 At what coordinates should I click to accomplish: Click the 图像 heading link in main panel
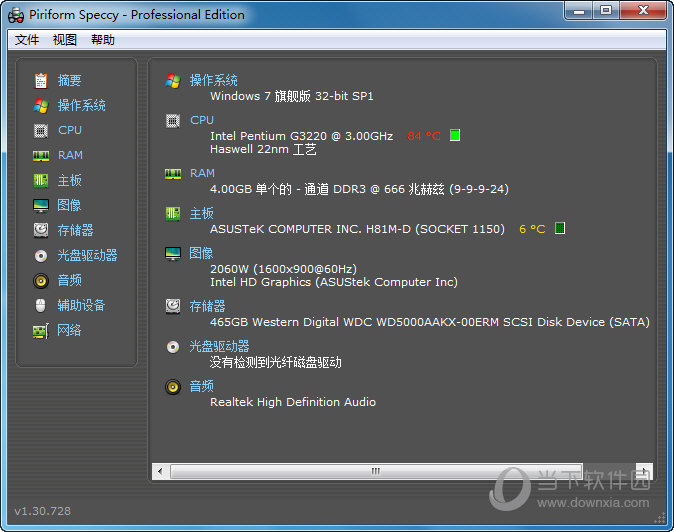[x=202, y=253]
